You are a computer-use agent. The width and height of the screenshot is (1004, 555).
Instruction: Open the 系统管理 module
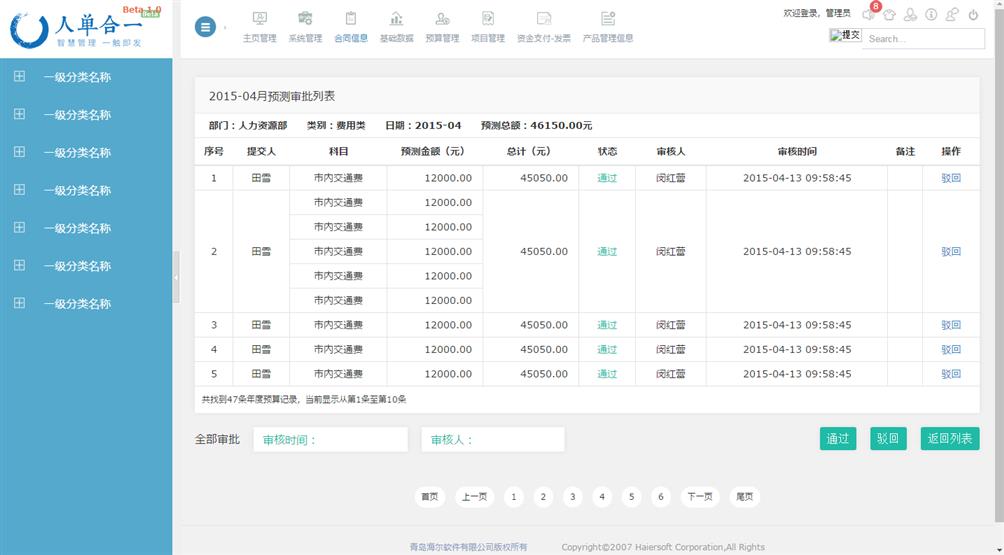coord(305,27)
